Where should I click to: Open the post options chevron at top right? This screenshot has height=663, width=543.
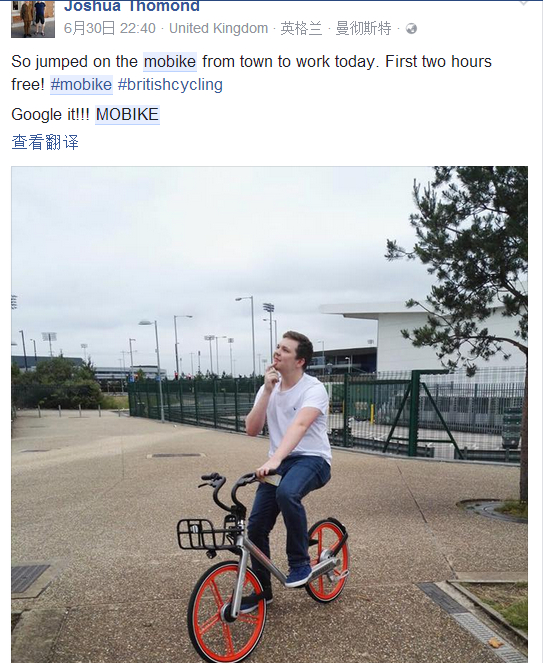524,3
